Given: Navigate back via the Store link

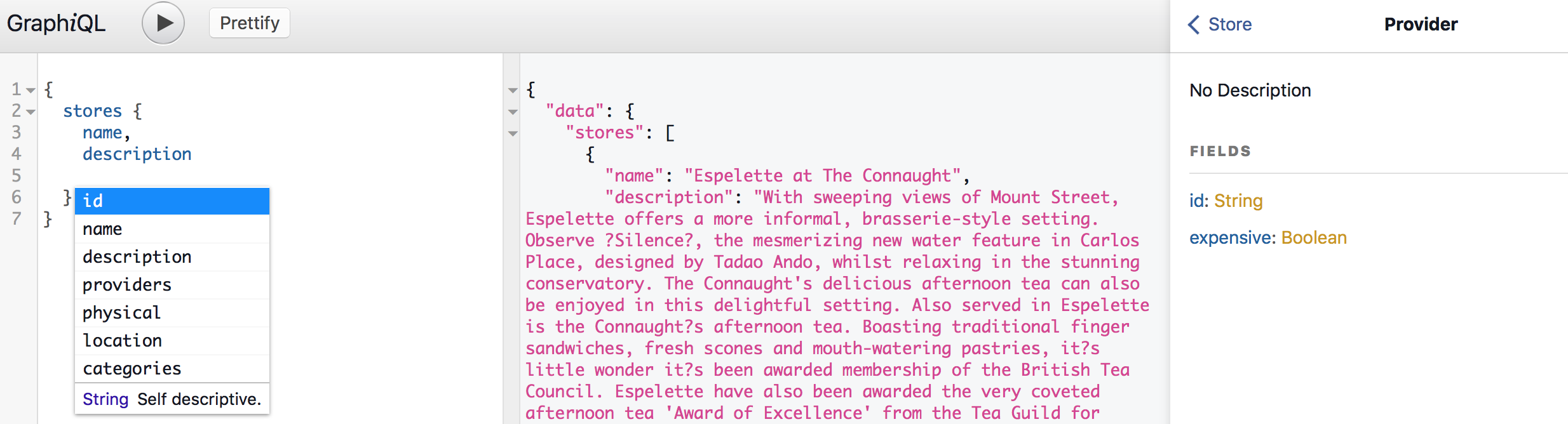Looking at the screenshot, I should point(1229,24).
